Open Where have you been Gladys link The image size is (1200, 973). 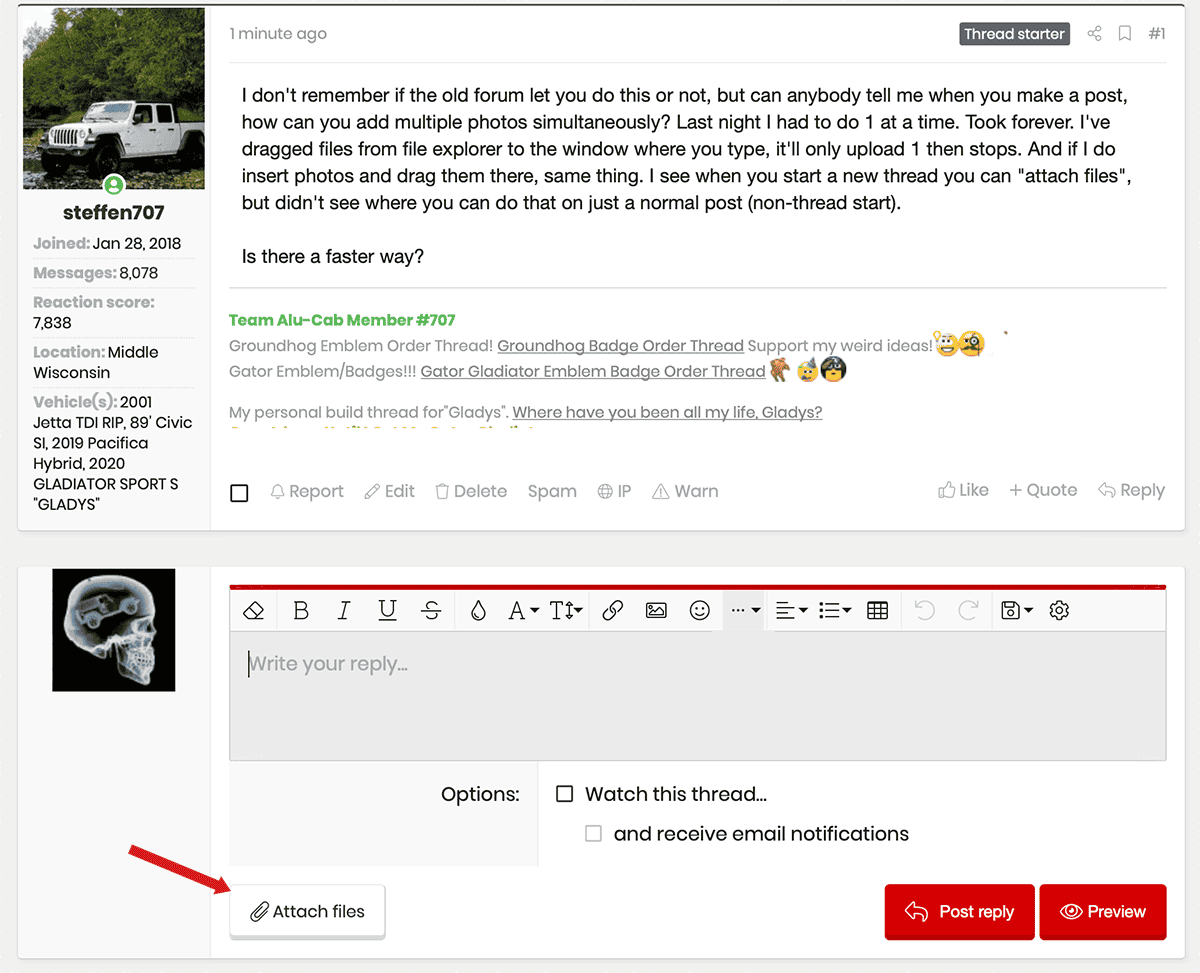667,412
